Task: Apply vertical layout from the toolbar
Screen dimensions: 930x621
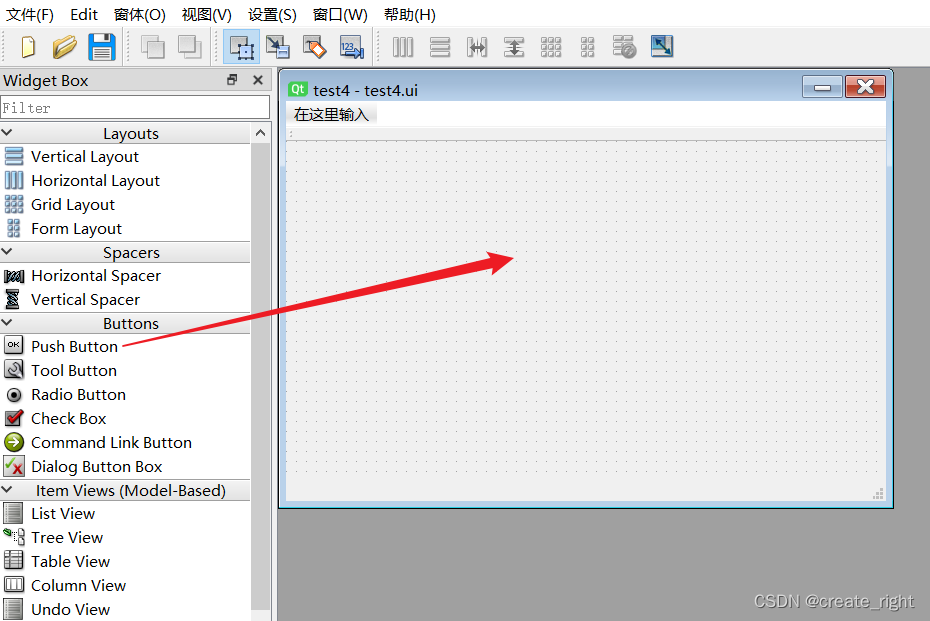Action: (x=439, y=47)
